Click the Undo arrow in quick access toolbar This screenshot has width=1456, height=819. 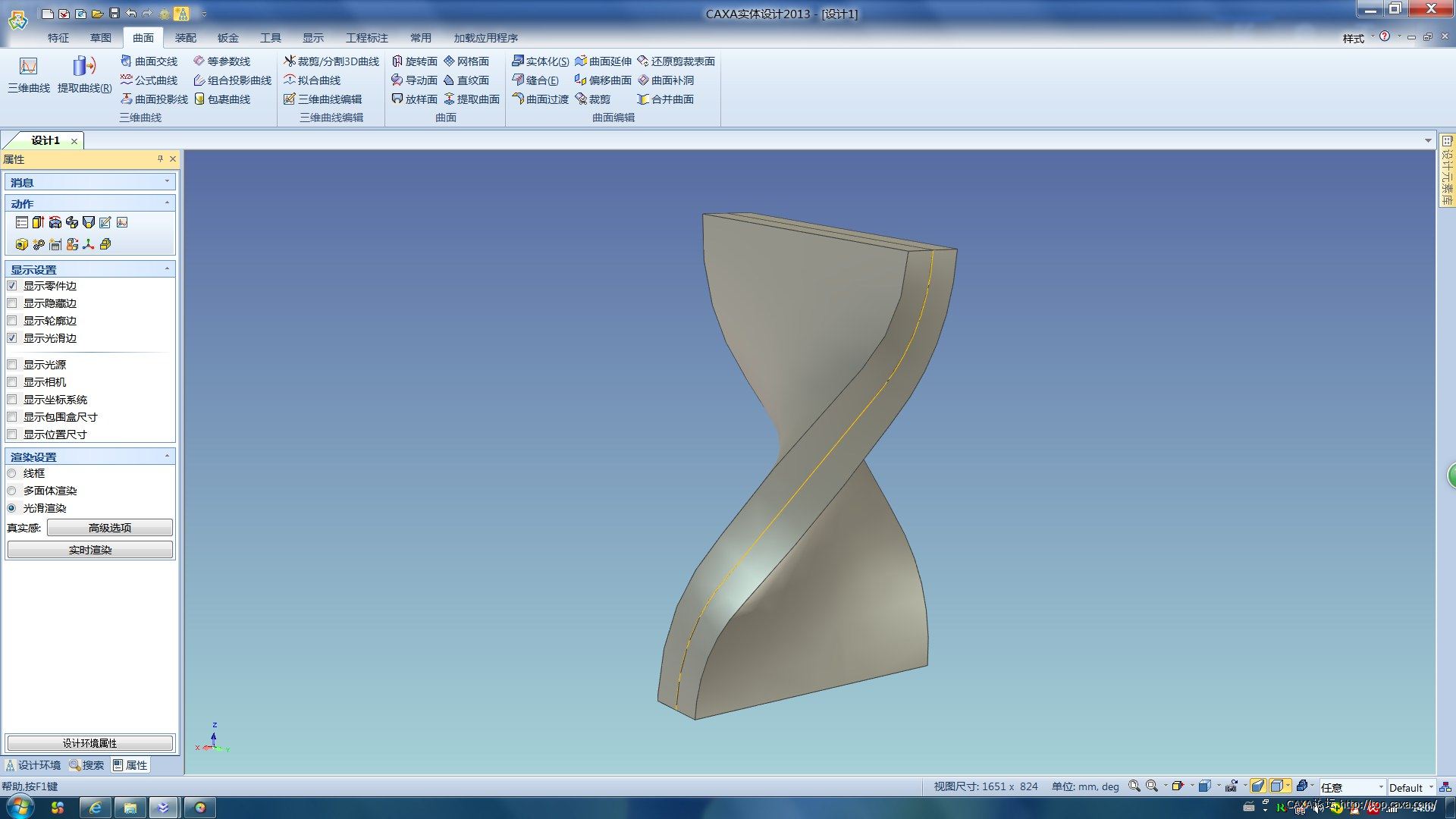(x=130, y=14)
